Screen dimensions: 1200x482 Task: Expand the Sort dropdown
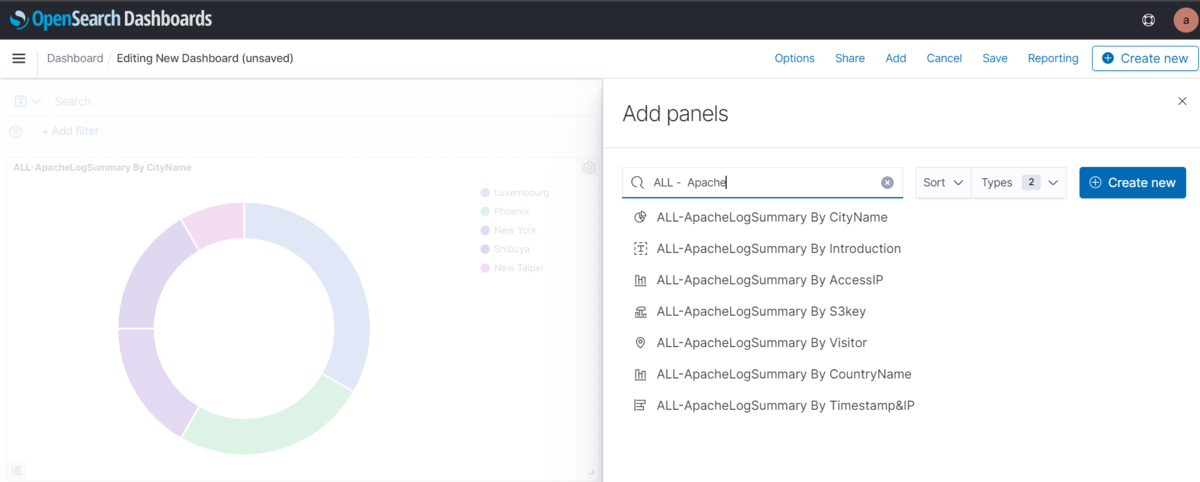(943, 183)
